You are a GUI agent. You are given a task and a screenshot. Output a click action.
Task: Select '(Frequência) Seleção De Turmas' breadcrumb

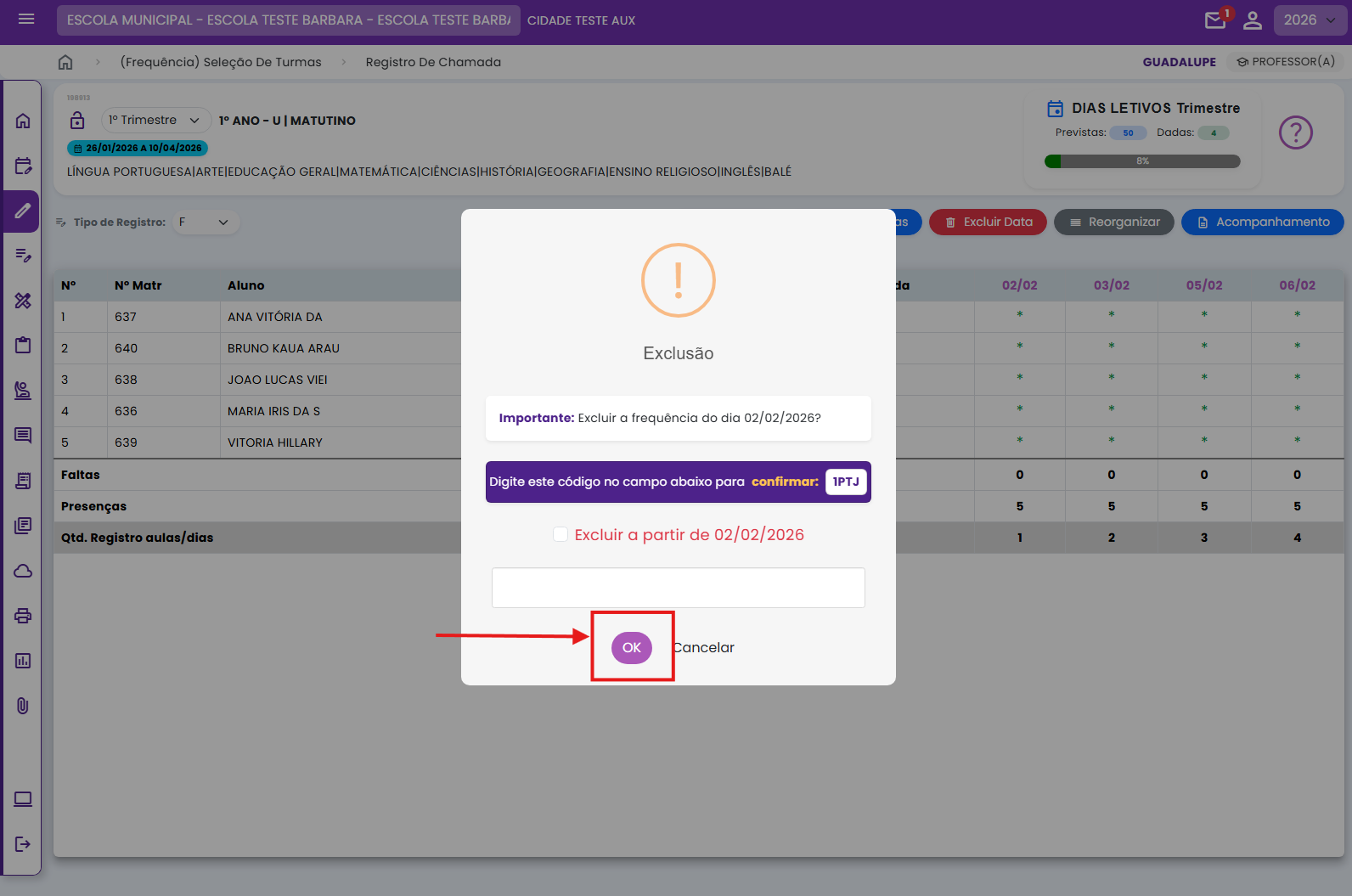221,62
